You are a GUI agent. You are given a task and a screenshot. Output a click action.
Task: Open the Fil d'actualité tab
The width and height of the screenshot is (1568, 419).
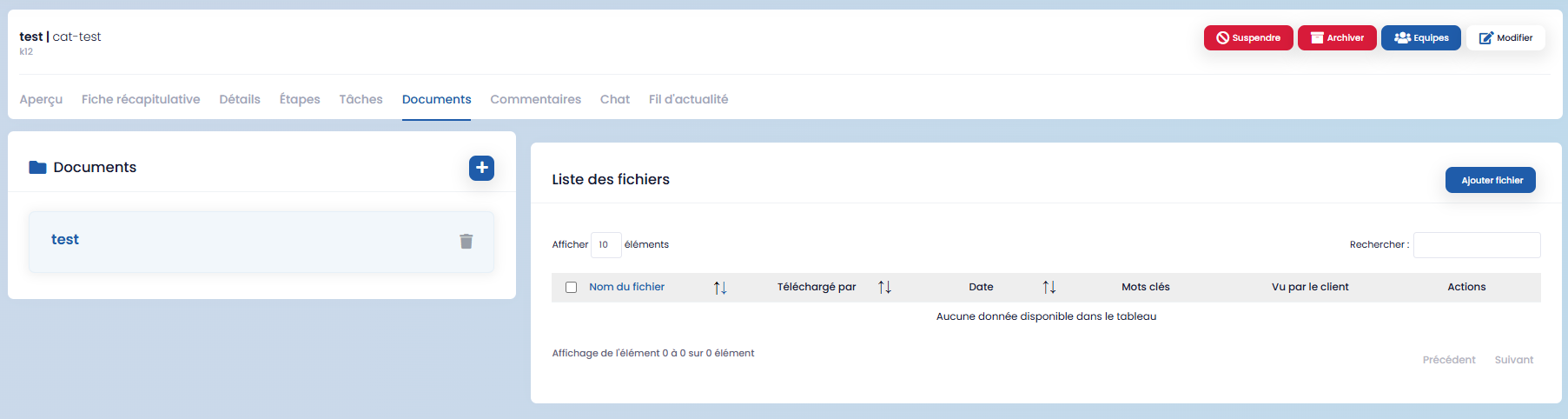click(688, 100)
